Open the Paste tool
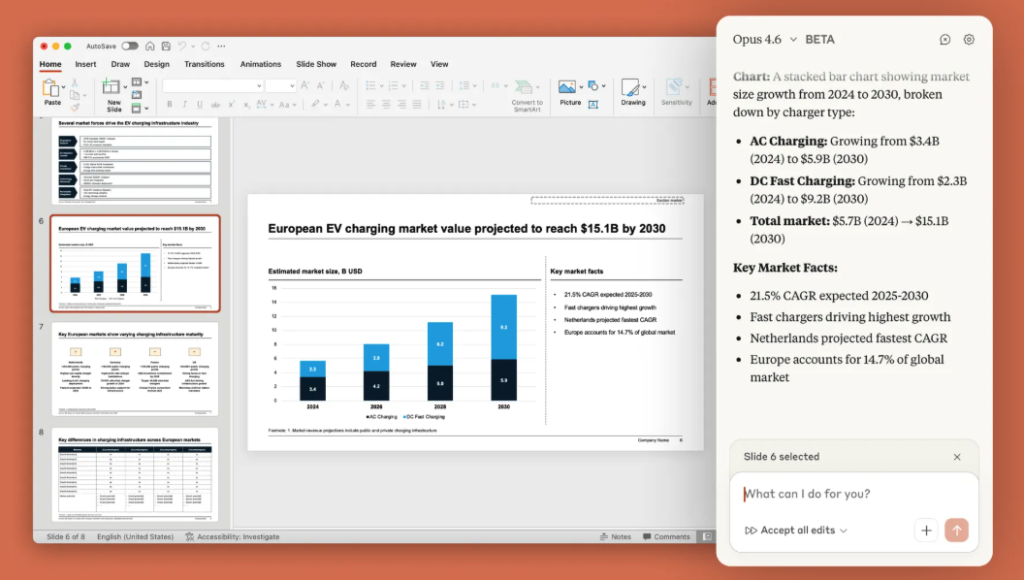The width and height of the screenshot is (1024, 580). 52,90
